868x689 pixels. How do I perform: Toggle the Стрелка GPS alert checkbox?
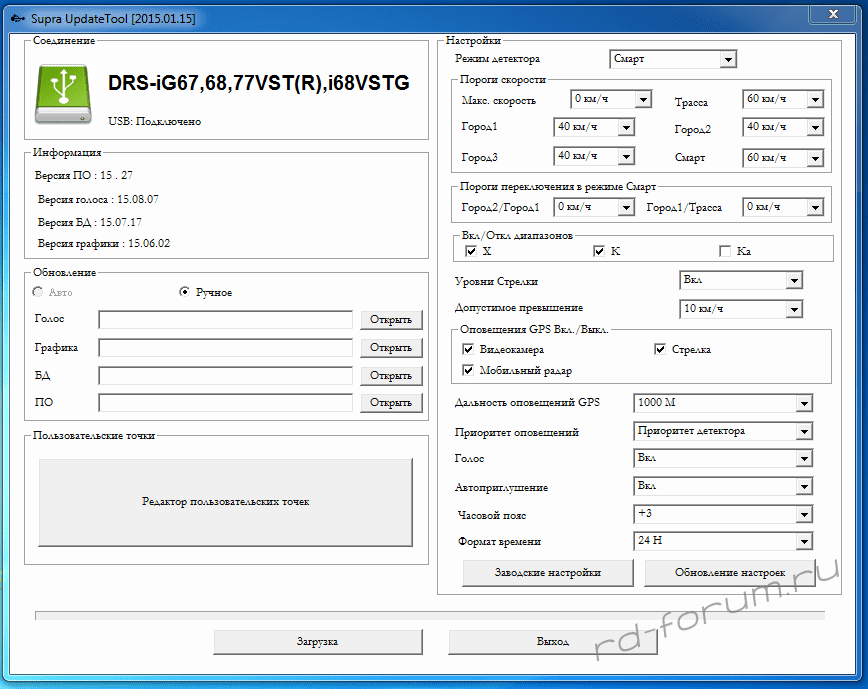coord(659,349)
